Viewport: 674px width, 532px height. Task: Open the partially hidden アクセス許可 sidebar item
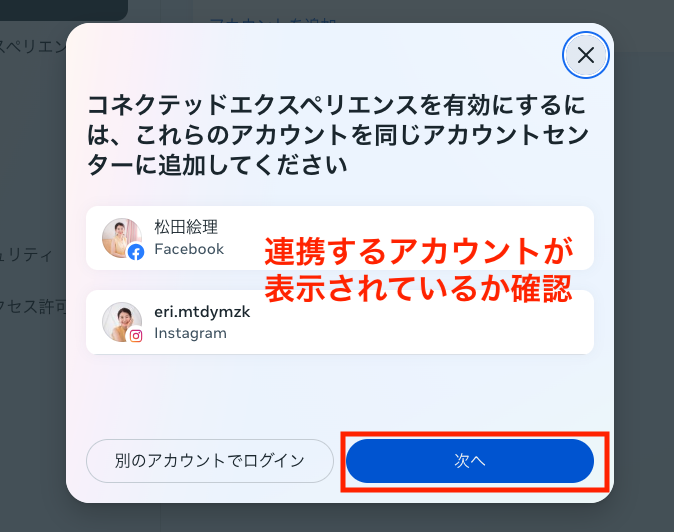point(33,306)
